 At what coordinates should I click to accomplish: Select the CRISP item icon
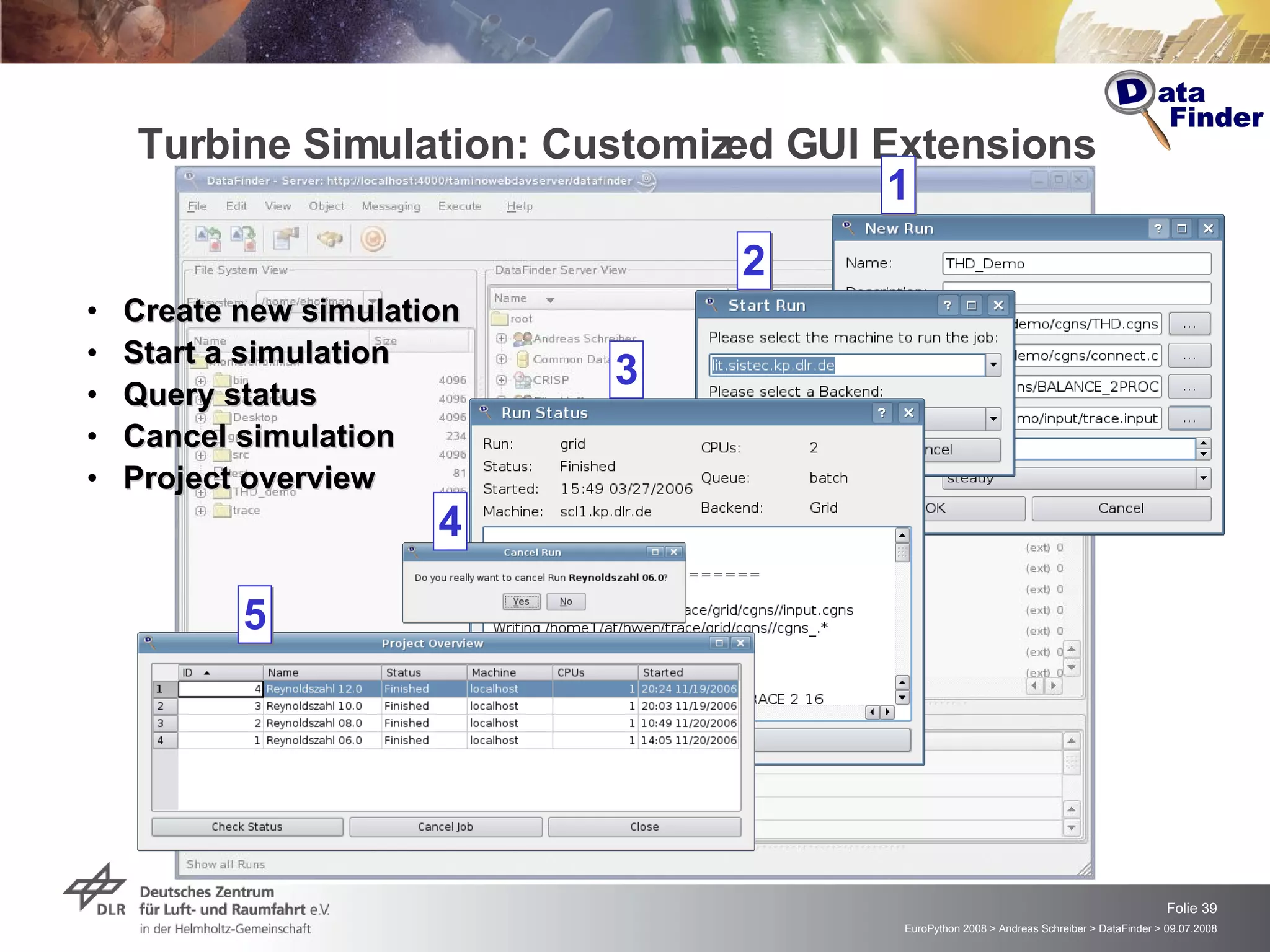pos(523,380)
